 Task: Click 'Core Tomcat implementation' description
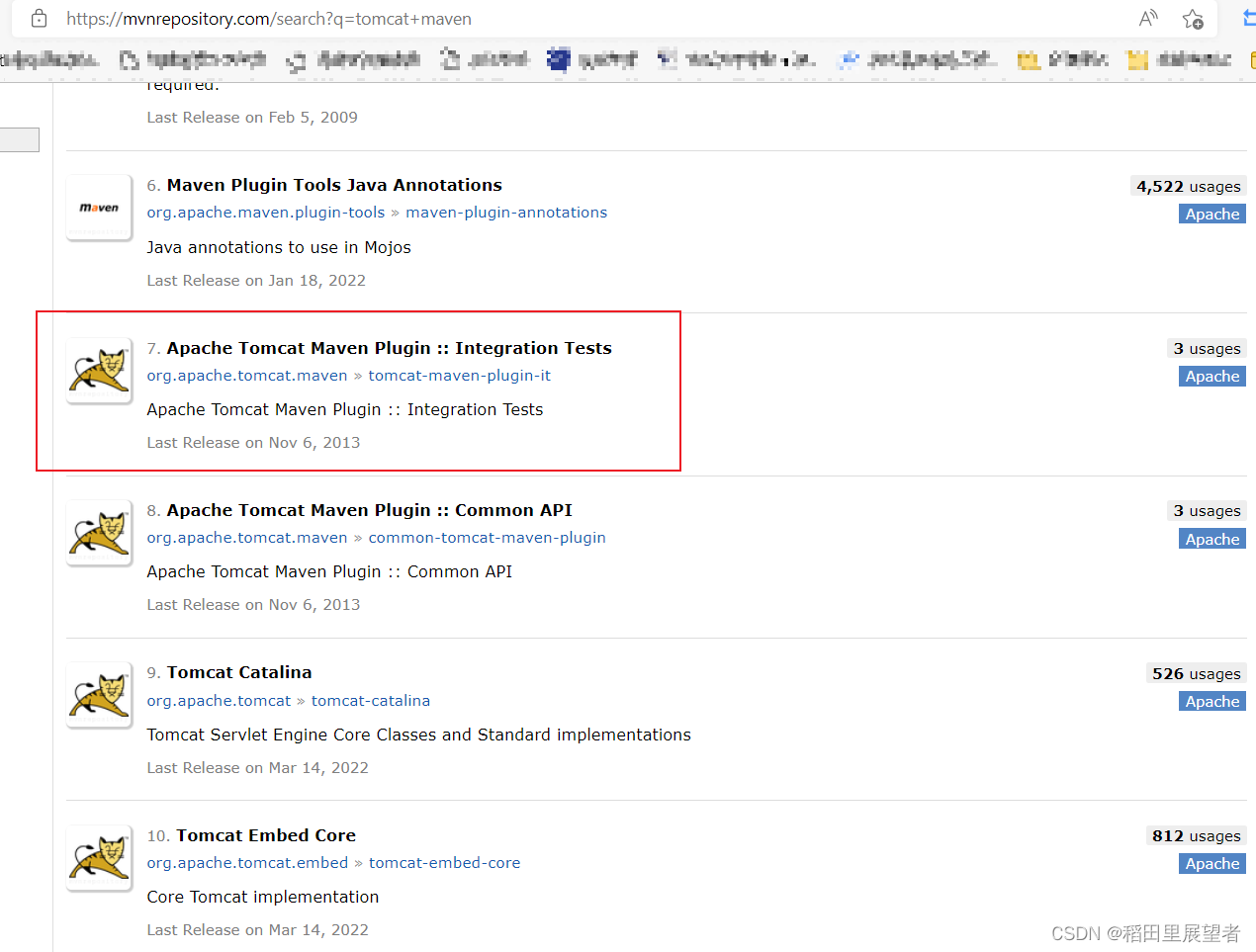tap(263, 897)
